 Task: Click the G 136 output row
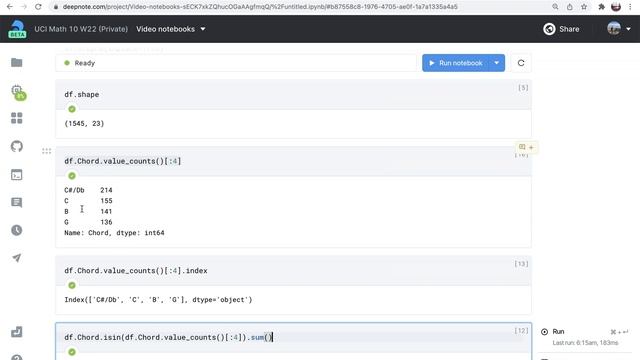point(88,222)
